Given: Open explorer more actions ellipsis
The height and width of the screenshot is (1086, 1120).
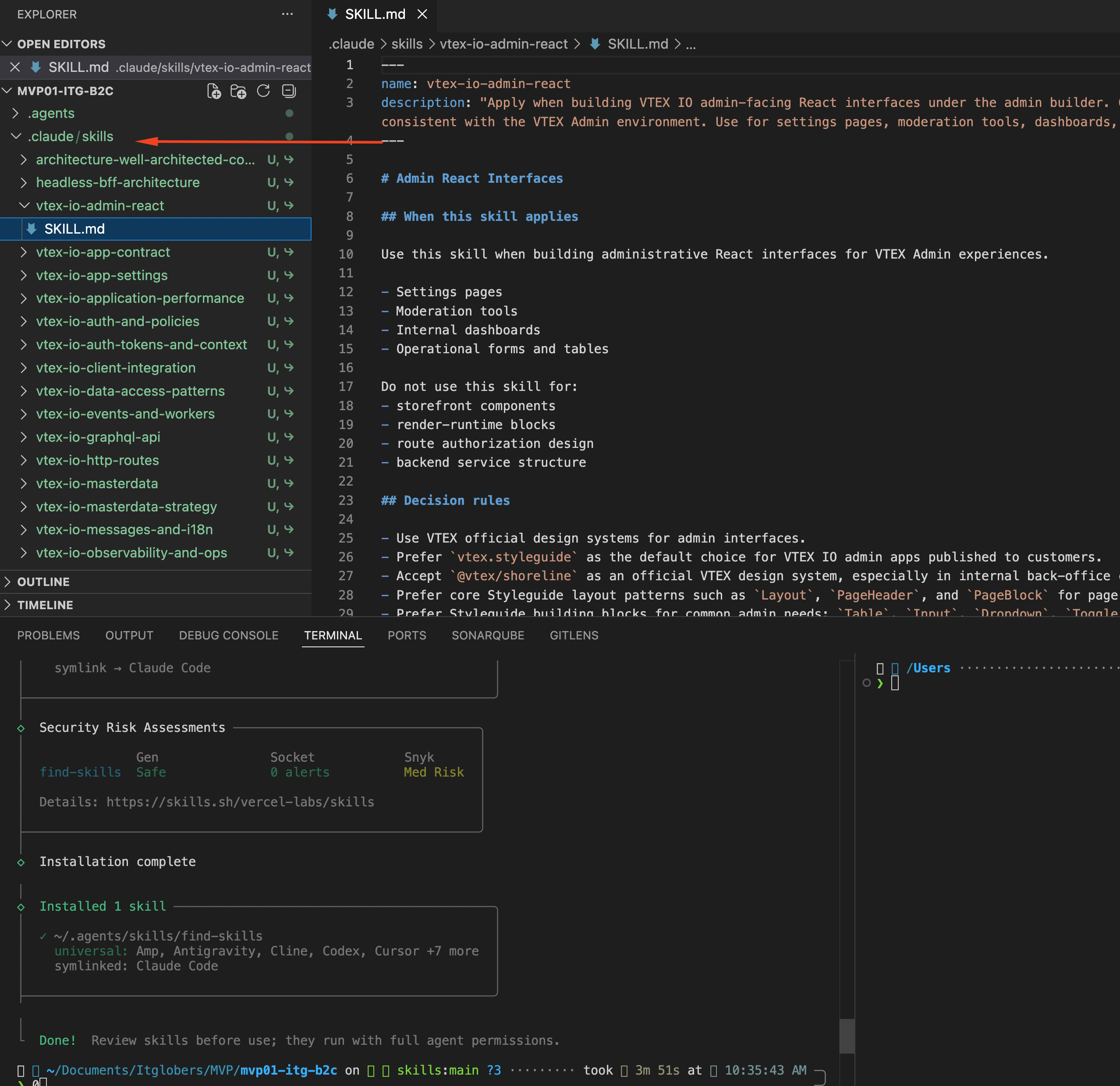Looking at the screenshot, I should coord(287,14).
